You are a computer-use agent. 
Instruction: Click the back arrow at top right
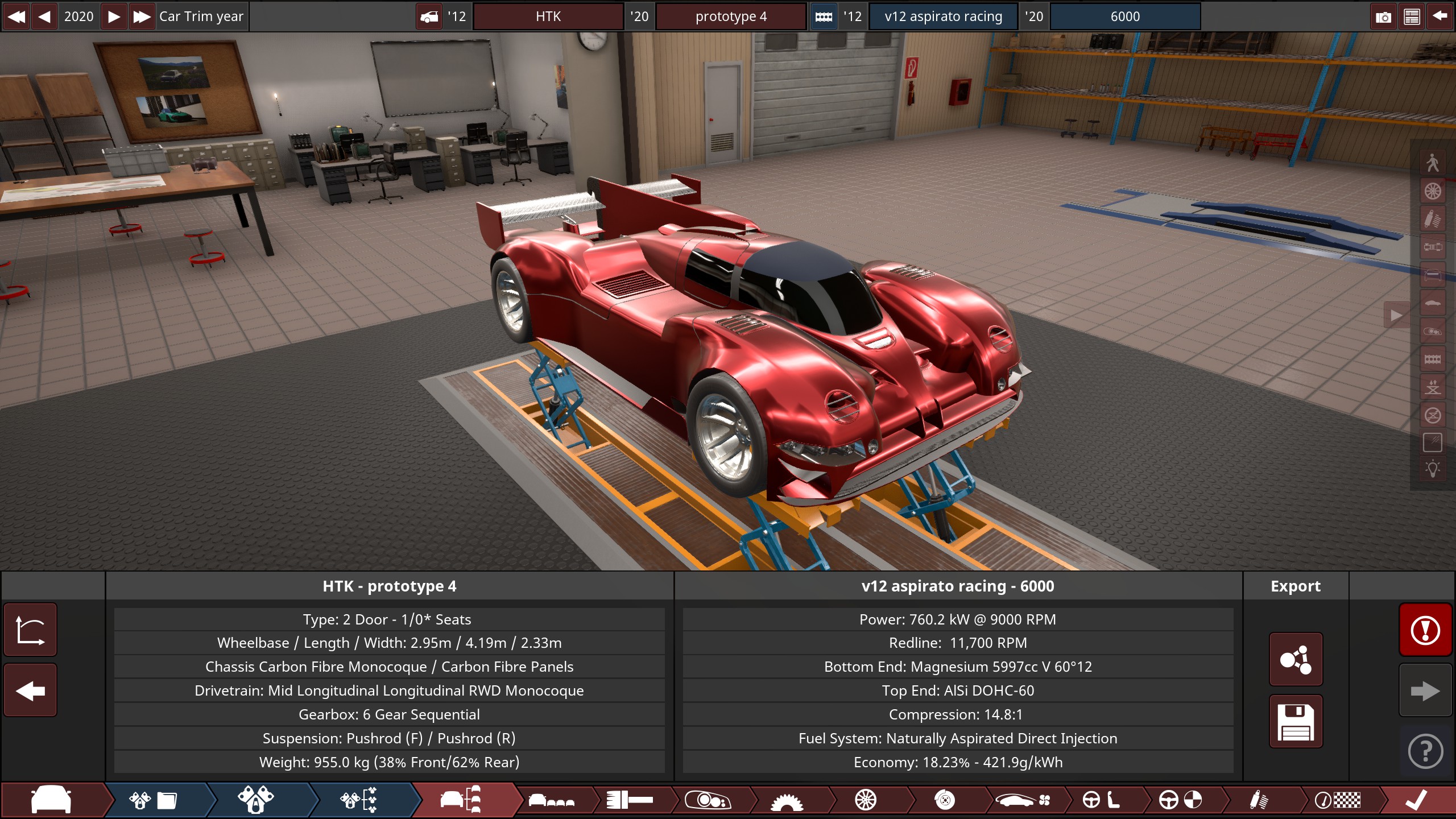tap(1440, 16)
